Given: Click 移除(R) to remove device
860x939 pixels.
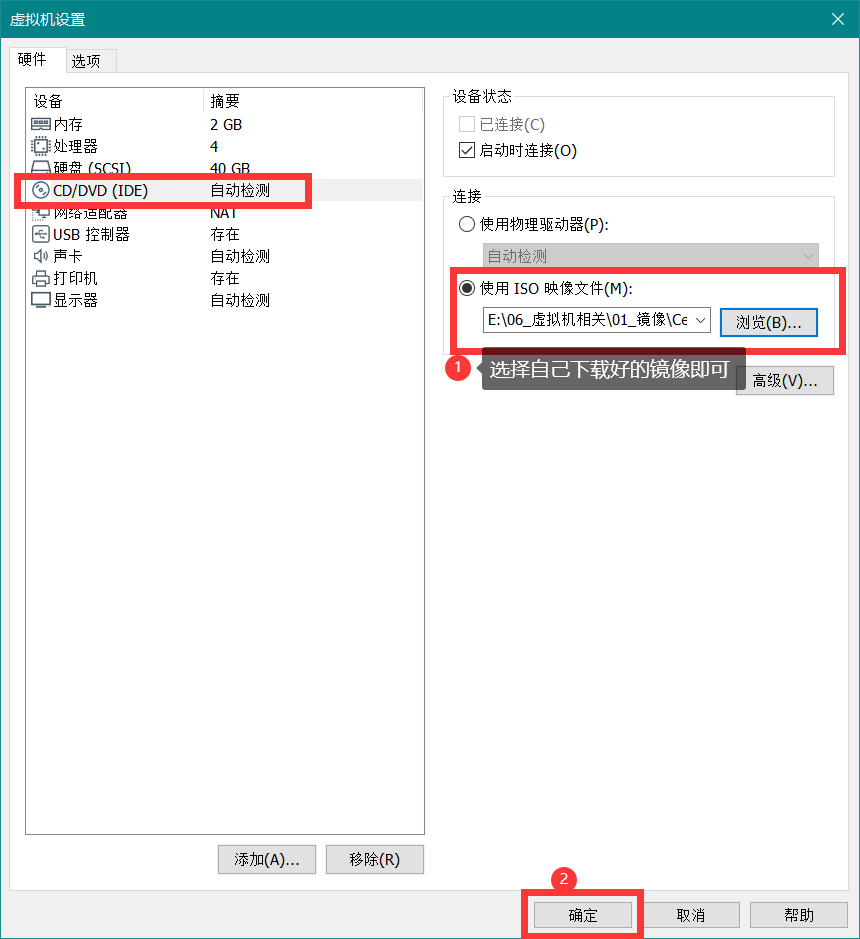Looking at the screenshot, I should click(375, 859).
